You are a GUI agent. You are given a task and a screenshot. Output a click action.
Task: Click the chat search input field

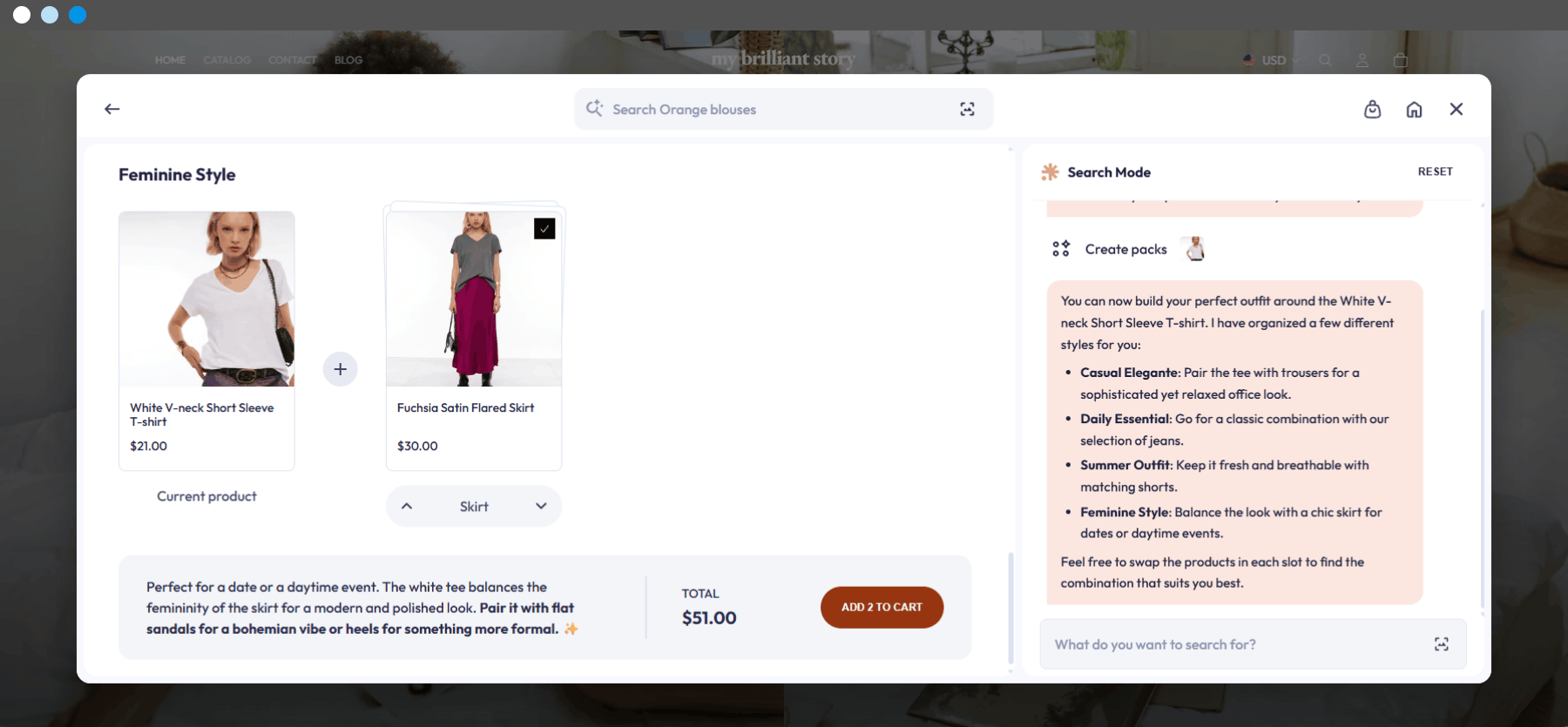coord(1253,644)
